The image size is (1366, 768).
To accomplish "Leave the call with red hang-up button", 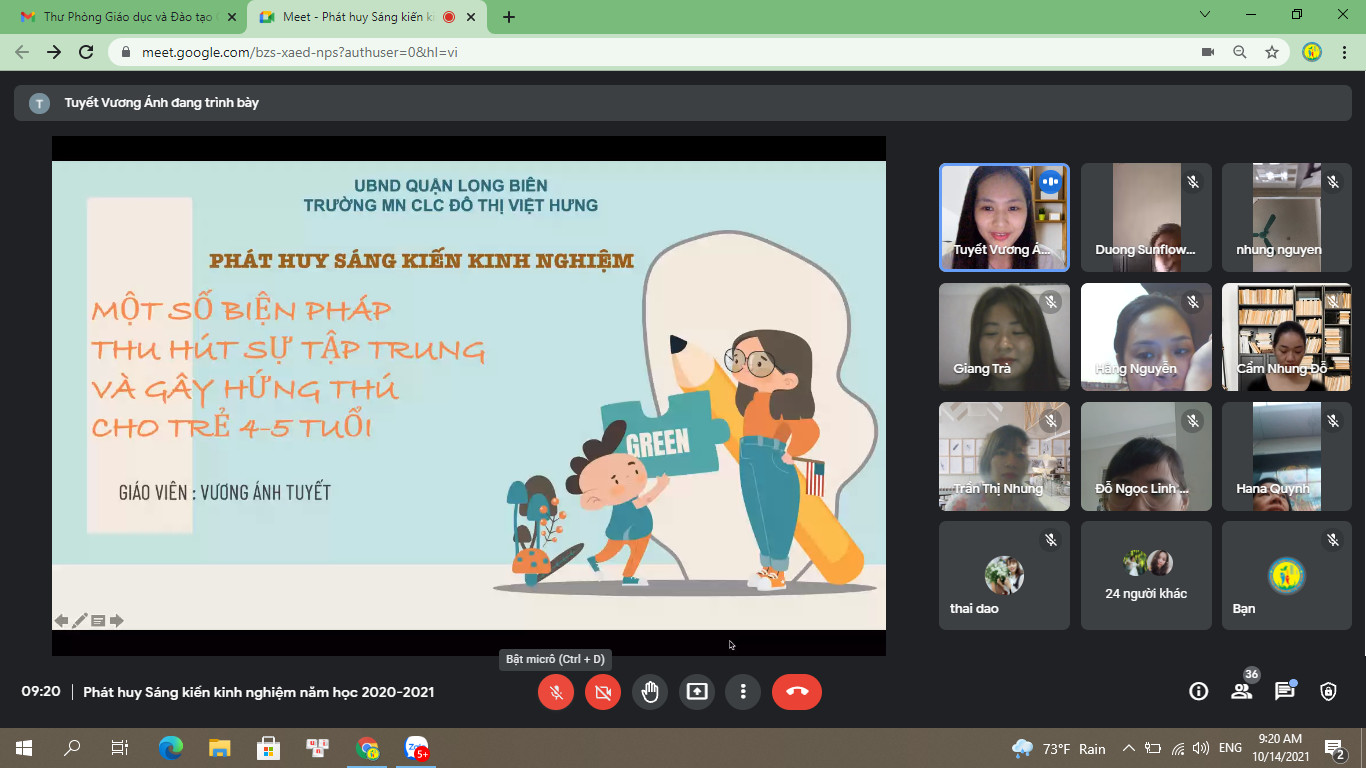I will tap(796, 692).
